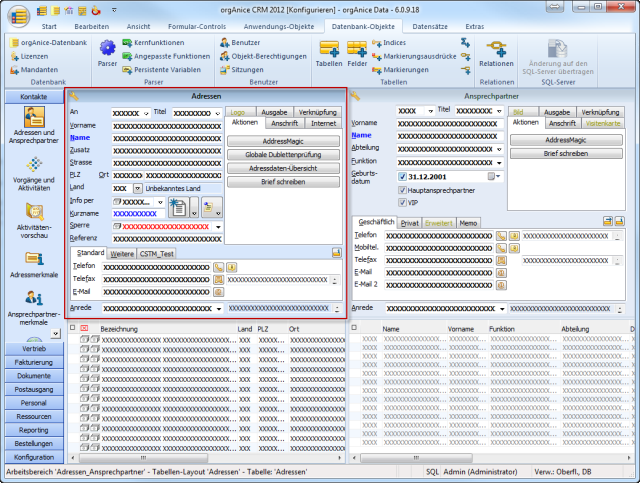Viewport: 640px width, 483px height.
Task: Toggle the Geburtsdatum checkbox
Action: (x=402, y=177)
